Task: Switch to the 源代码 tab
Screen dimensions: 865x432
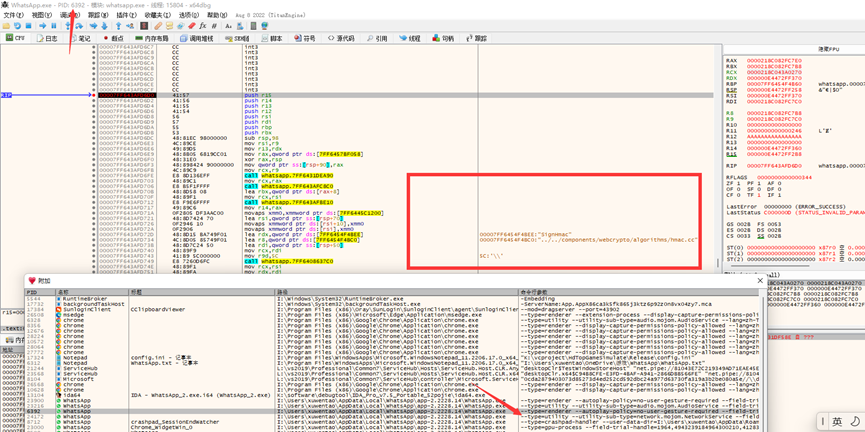Action: pyautogui.click(x=341, y=38)
